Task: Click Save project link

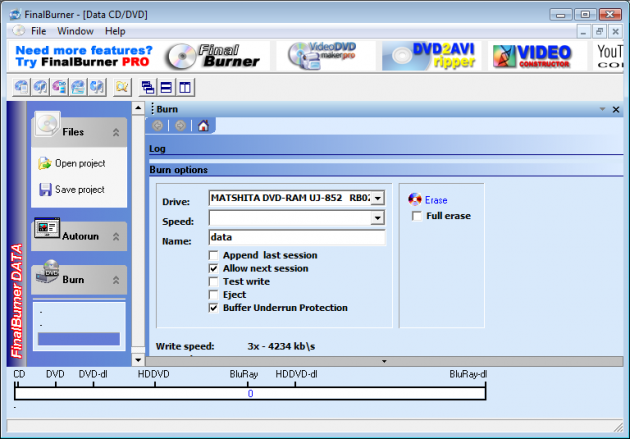Action: click(x=80, y=189)
